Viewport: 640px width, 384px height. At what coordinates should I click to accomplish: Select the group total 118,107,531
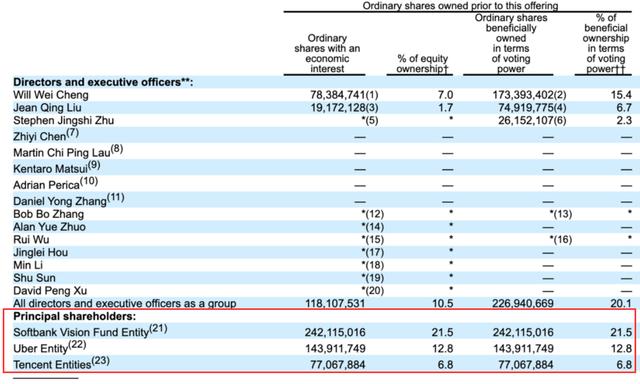pos(335,304)
